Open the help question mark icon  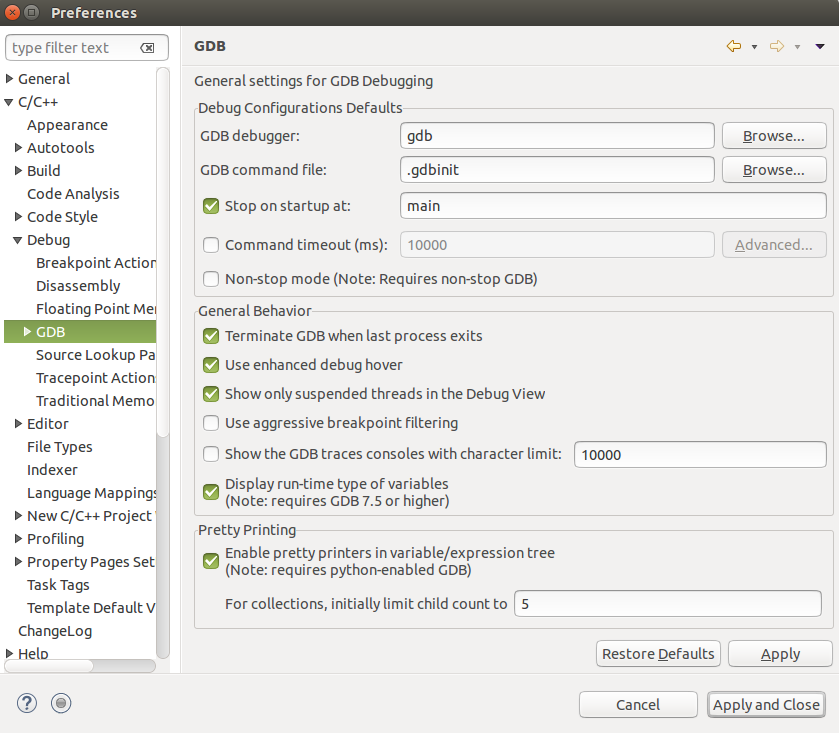[27, 703]
